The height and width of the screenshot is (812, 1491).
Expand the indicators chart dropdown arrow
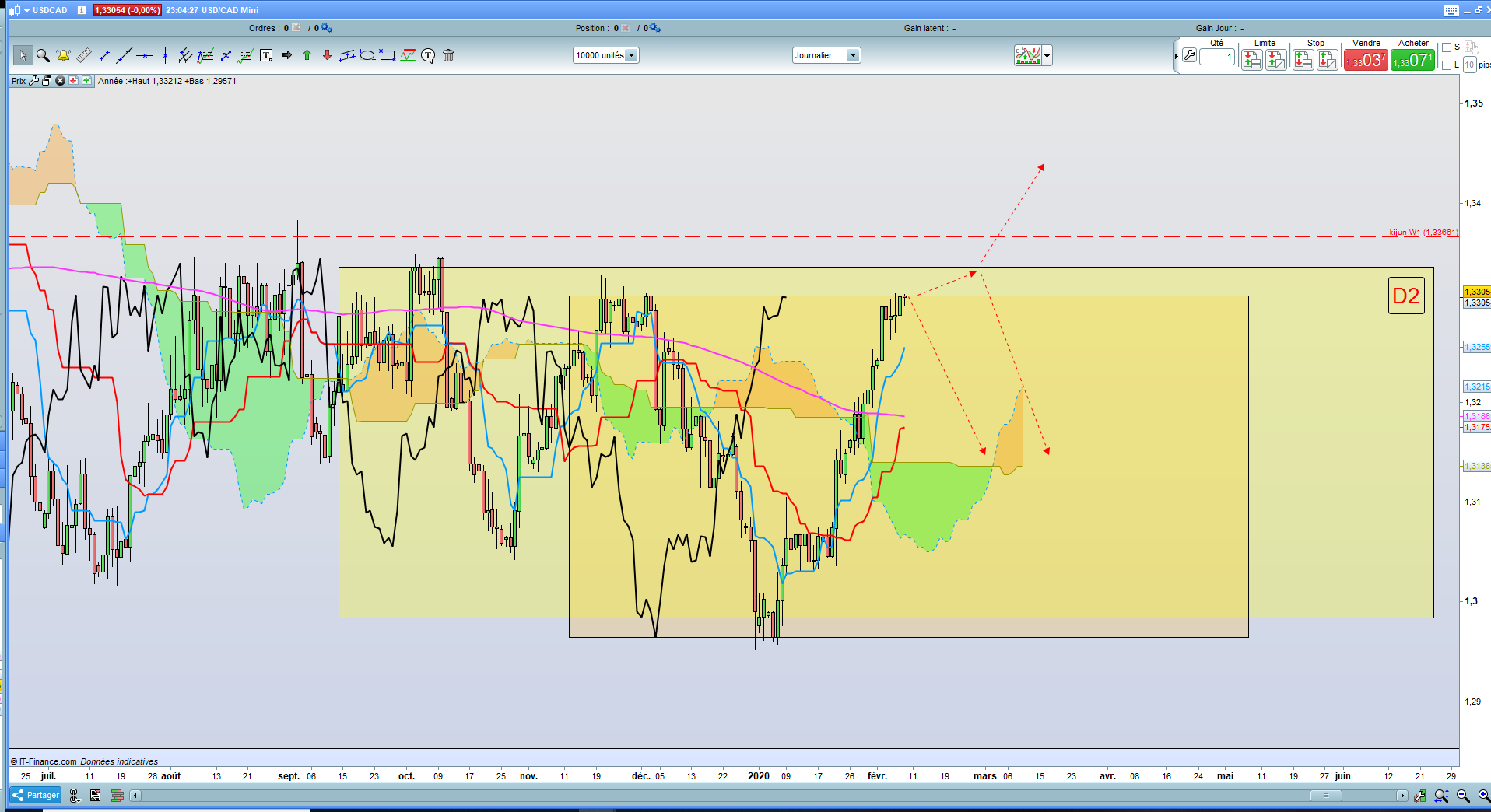(1047, 55)
